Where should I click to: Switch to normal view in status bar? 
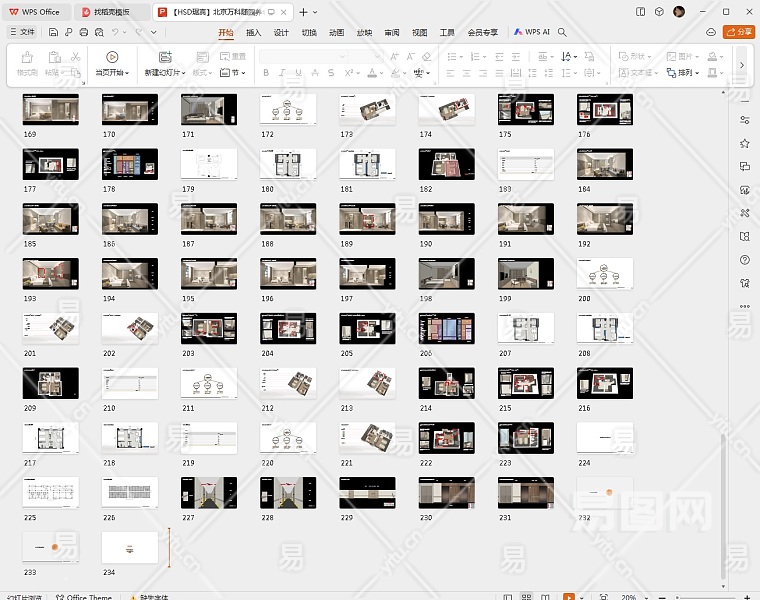pos(505,597)
